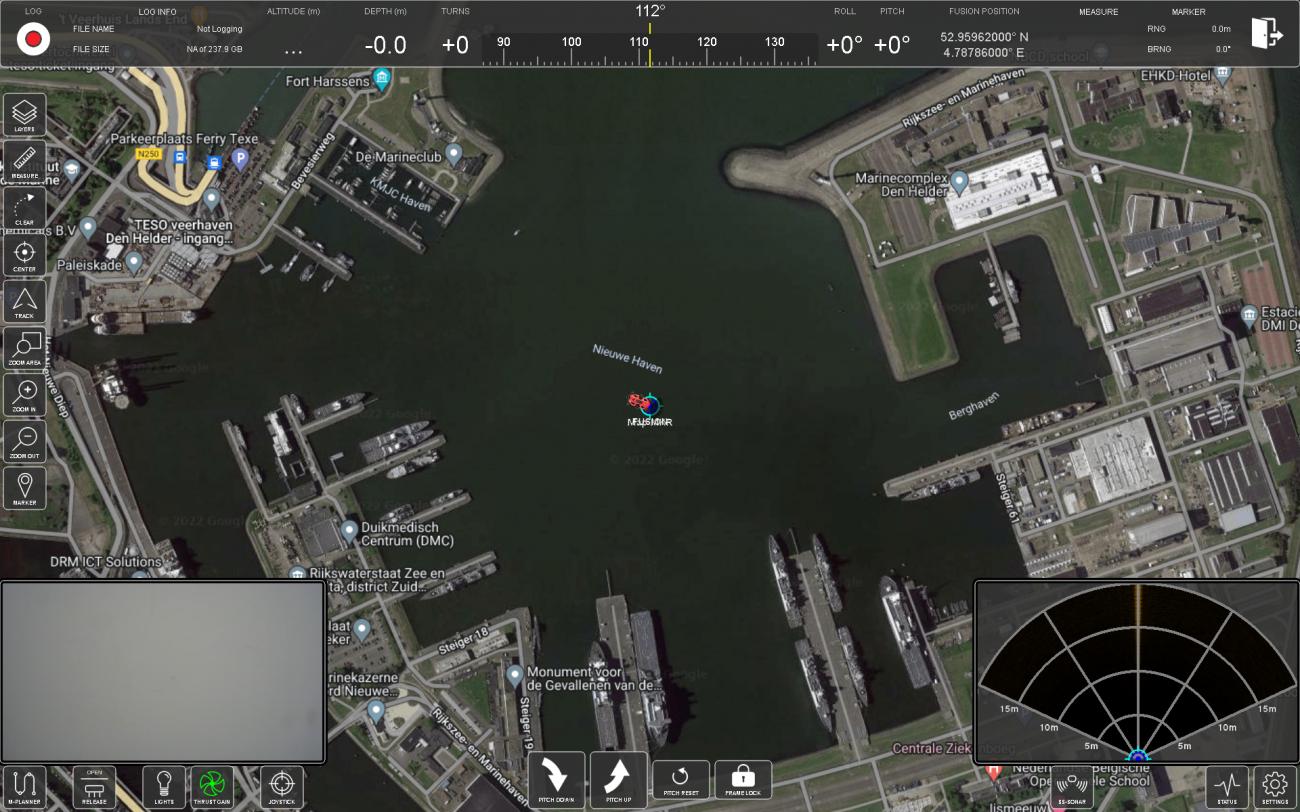Click Pitch Up arrow
Viewport: 1300px width, 812px height.
[619, 780]
